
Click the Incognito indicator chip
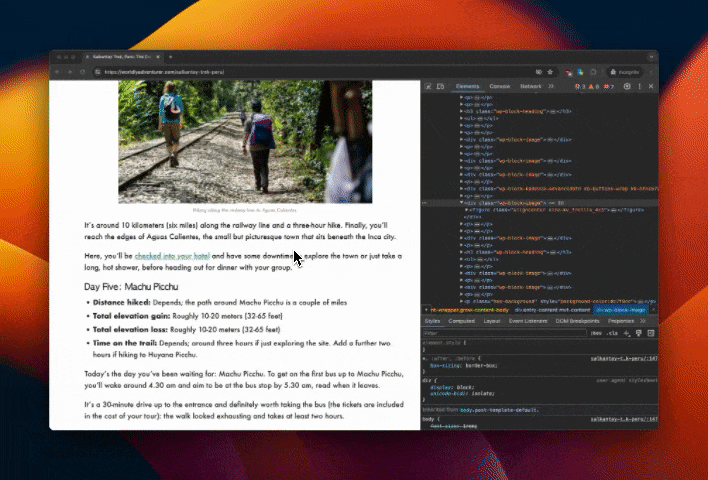pyautogui.click(x=625, y=72)
